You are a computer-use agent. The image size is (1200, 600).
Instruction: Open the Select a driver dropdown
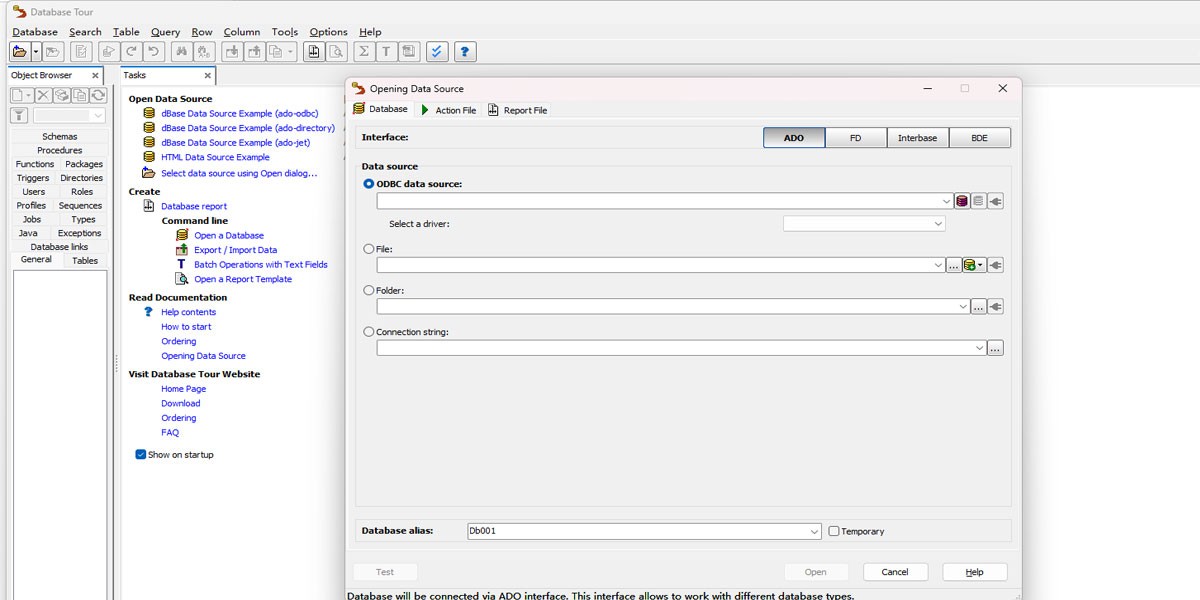[938, 224]
